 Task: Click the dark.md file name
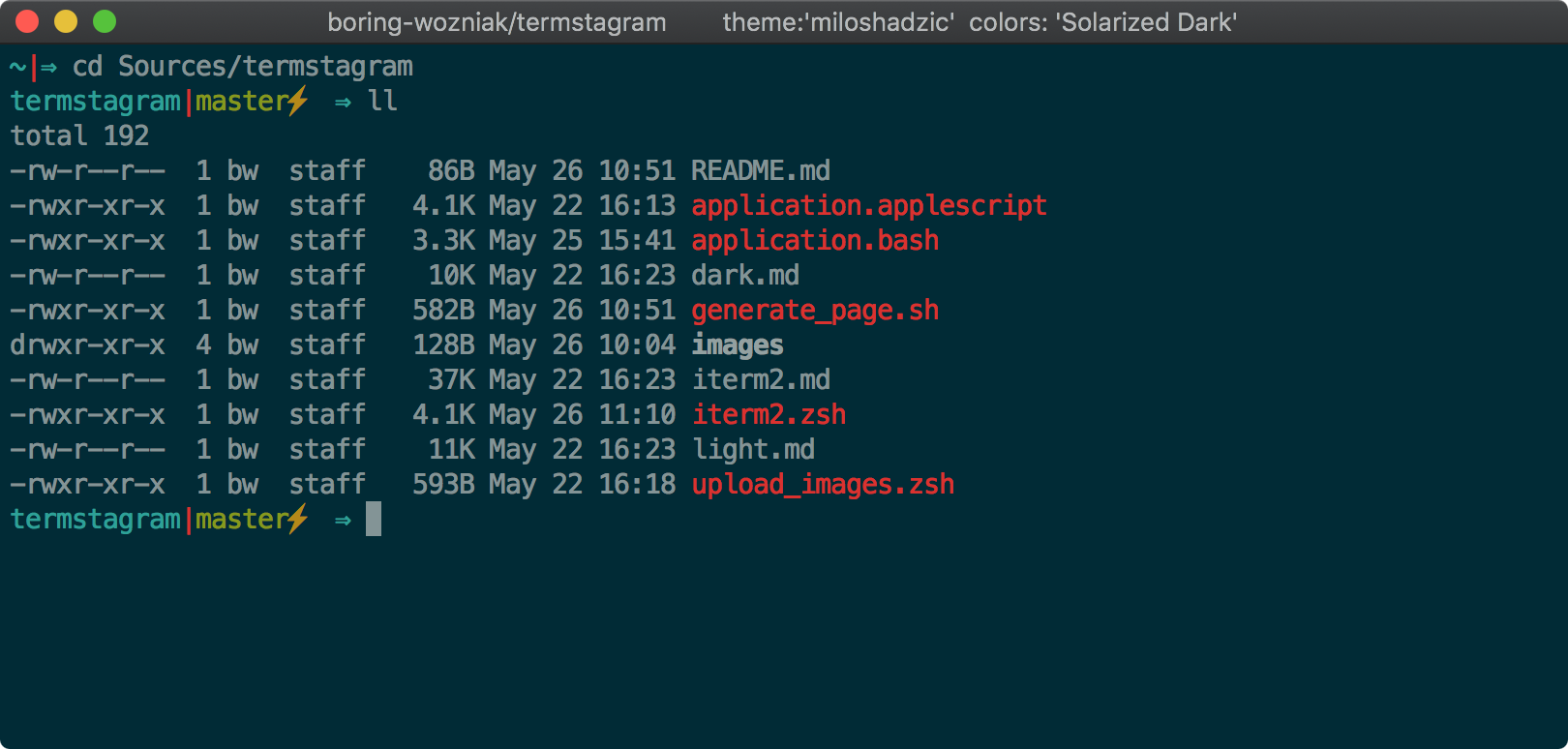pyautogui.click(x=744, y=276)
